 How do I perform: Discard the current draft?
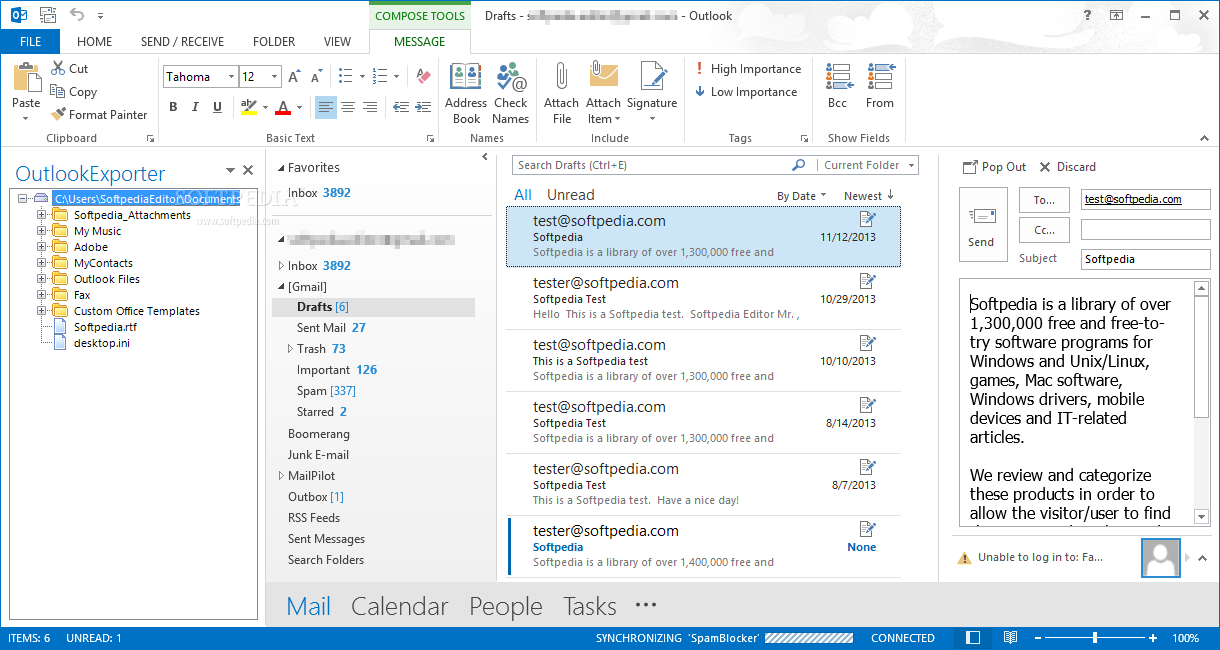(1068, 167)
